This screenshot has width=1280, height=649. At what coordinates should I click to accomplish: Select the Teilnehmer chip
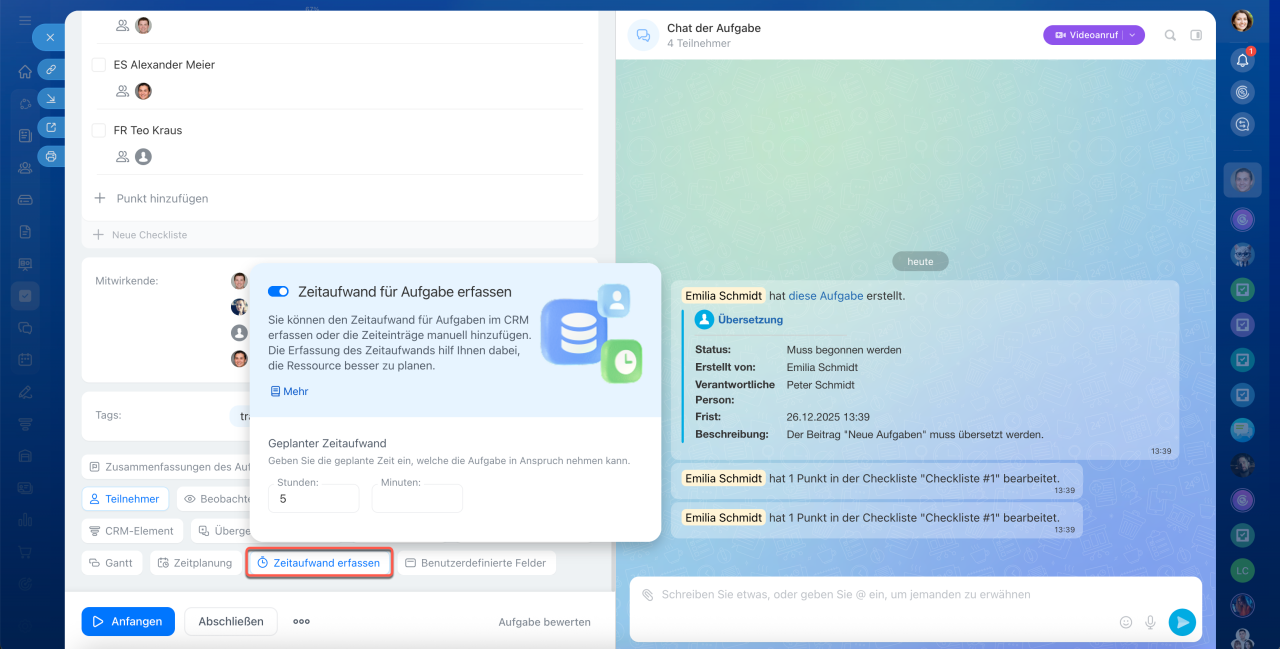[x=125, y=498]
